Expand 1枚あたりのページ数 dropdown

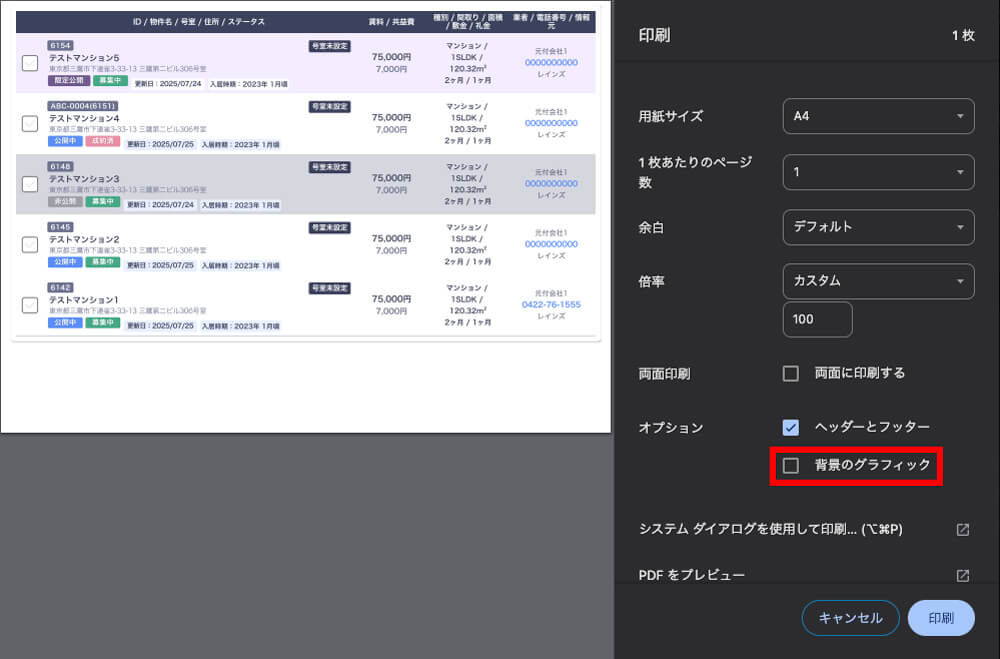click(878, 172)
